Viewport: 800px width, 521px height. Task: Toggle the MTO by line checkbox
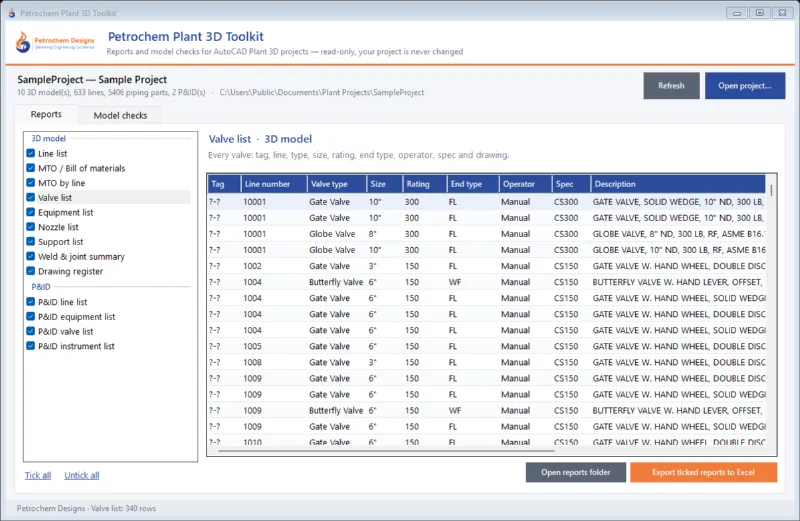[31, 183]
